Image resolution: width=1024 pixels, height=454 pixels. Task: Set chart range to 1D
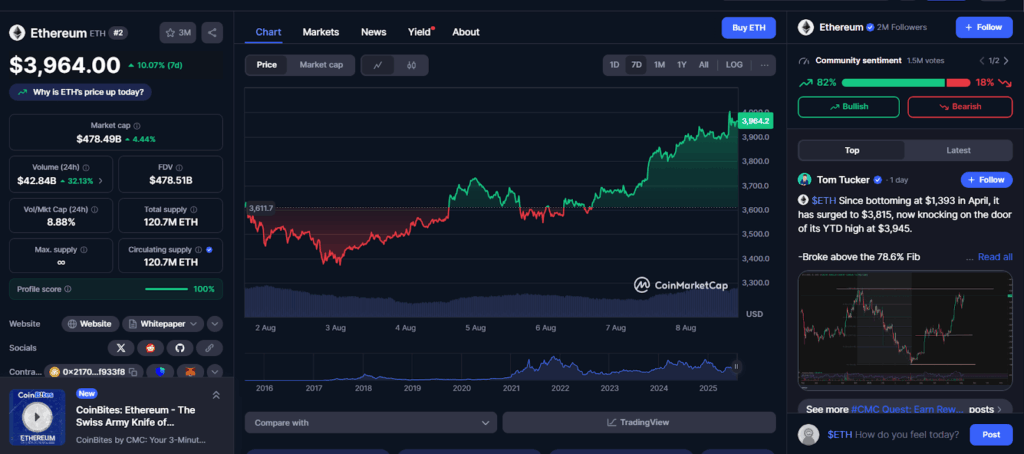(x=615, y=65)
